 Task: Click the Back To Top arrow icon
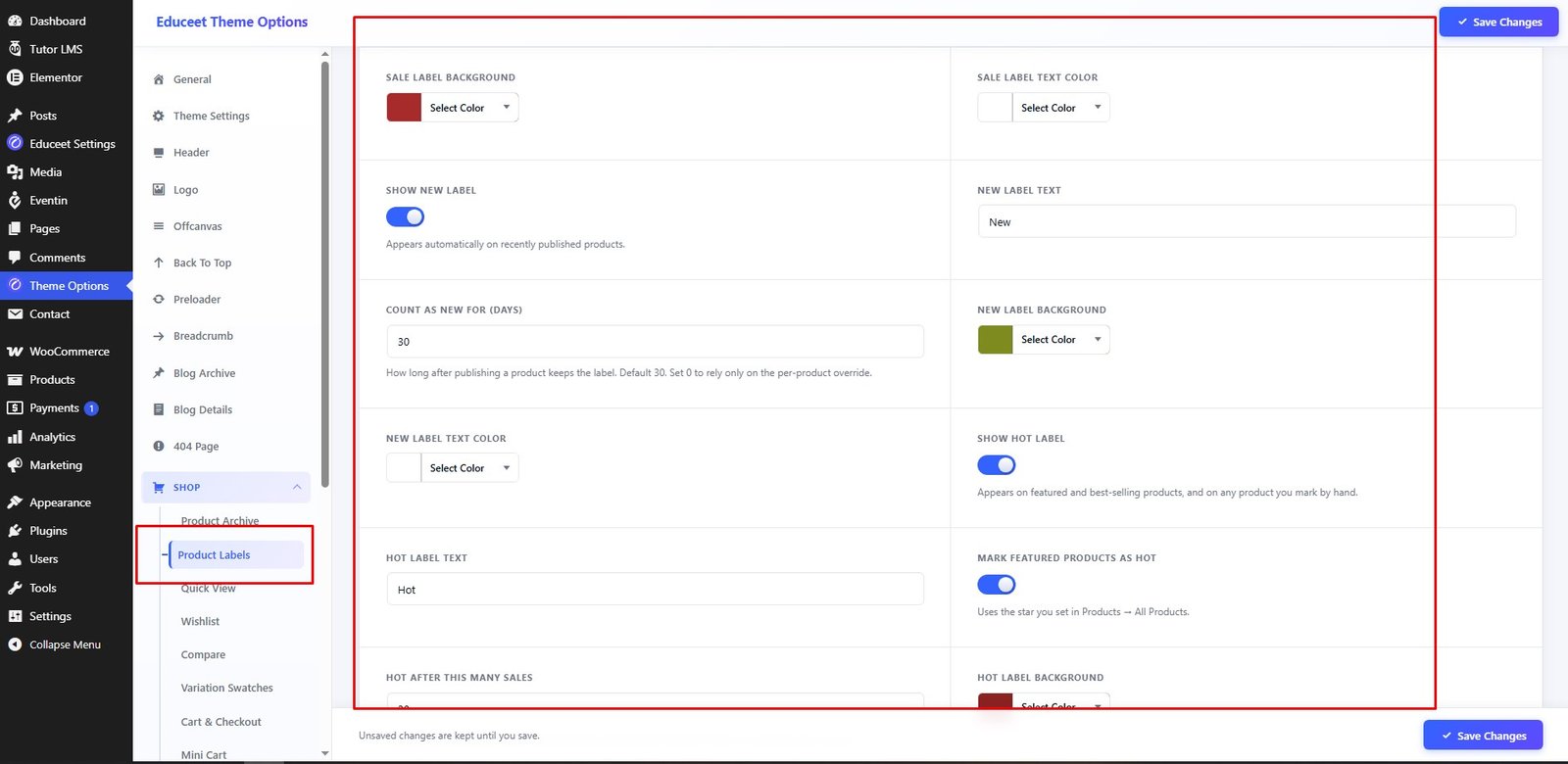(x=159, y=263)
